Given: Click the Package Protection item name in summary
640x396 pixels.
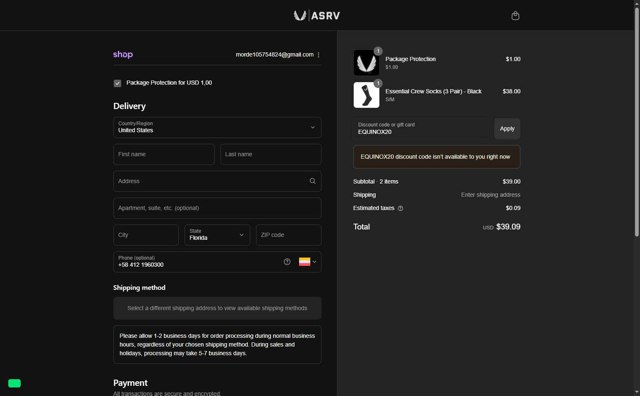Looking at the screenshot, I should click(x=410, y=59).
